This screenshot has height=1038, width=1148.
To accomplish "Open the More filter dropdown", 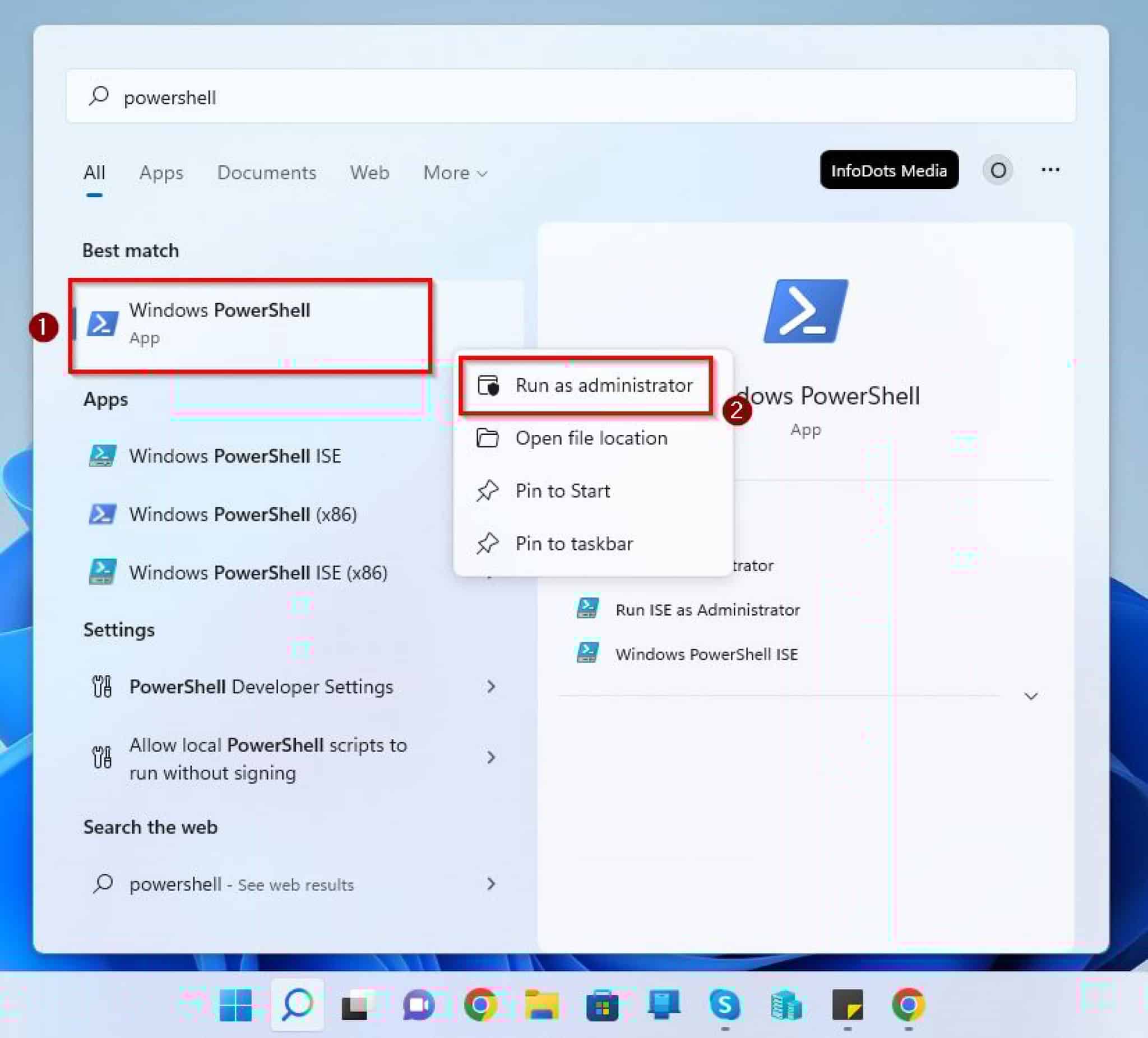I will 455,173.
